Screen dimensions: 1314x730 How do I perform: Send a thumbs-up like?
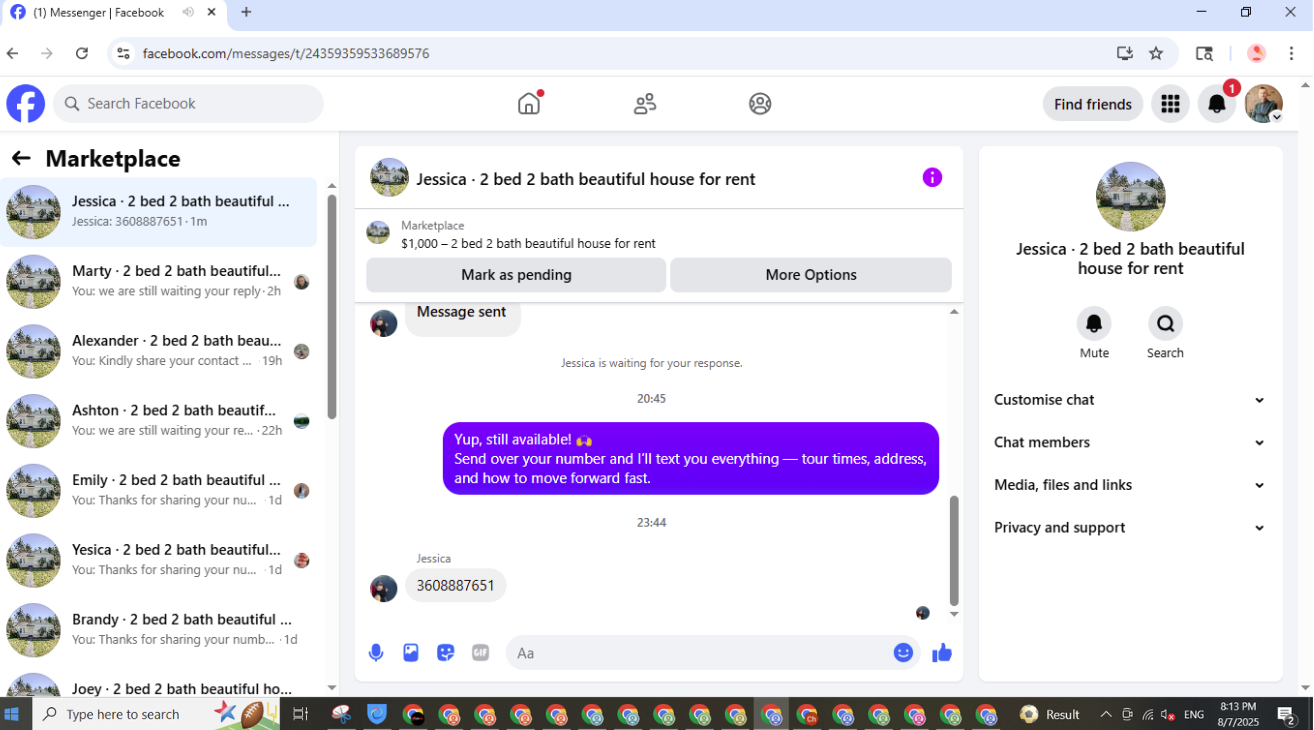point(942,653)
